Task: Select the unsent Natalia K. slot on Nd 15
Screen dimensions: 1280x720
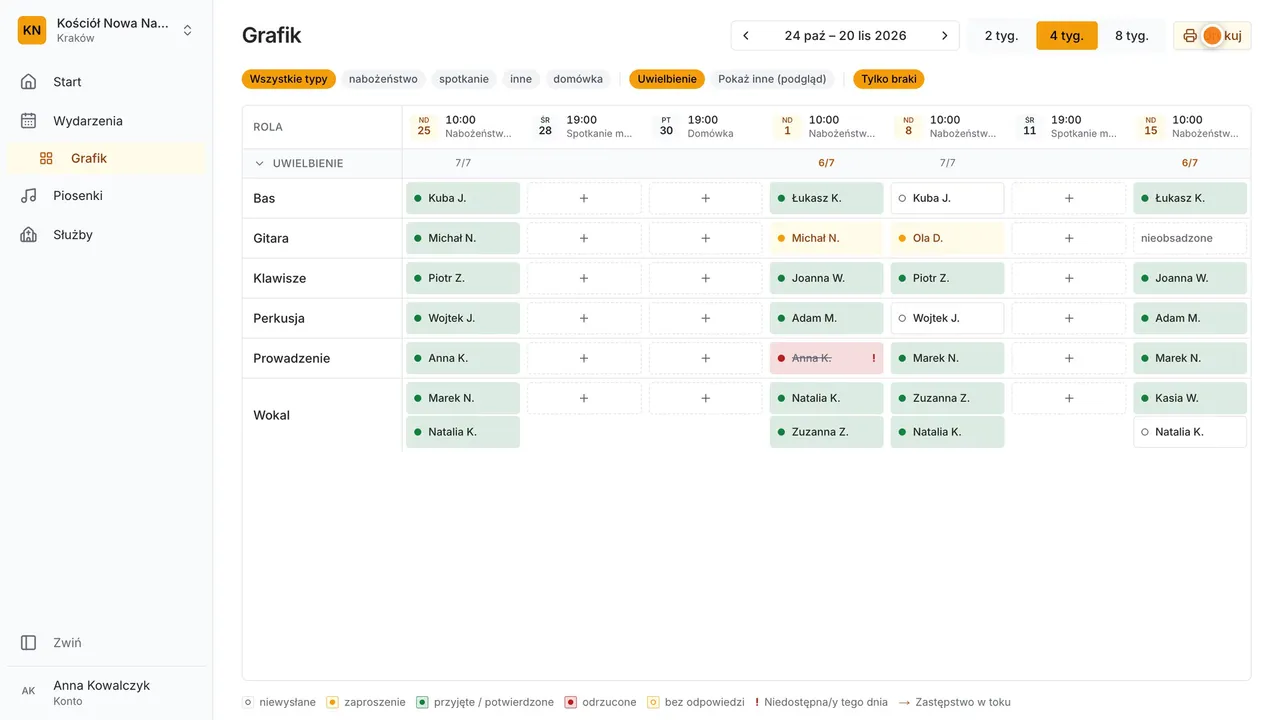Action: (1190, 432)
